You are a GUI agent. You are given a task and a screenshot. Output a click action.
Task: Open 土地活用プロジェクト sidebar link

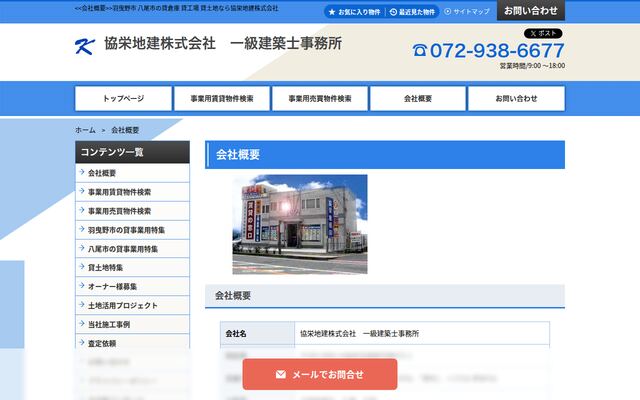point(132,305)
